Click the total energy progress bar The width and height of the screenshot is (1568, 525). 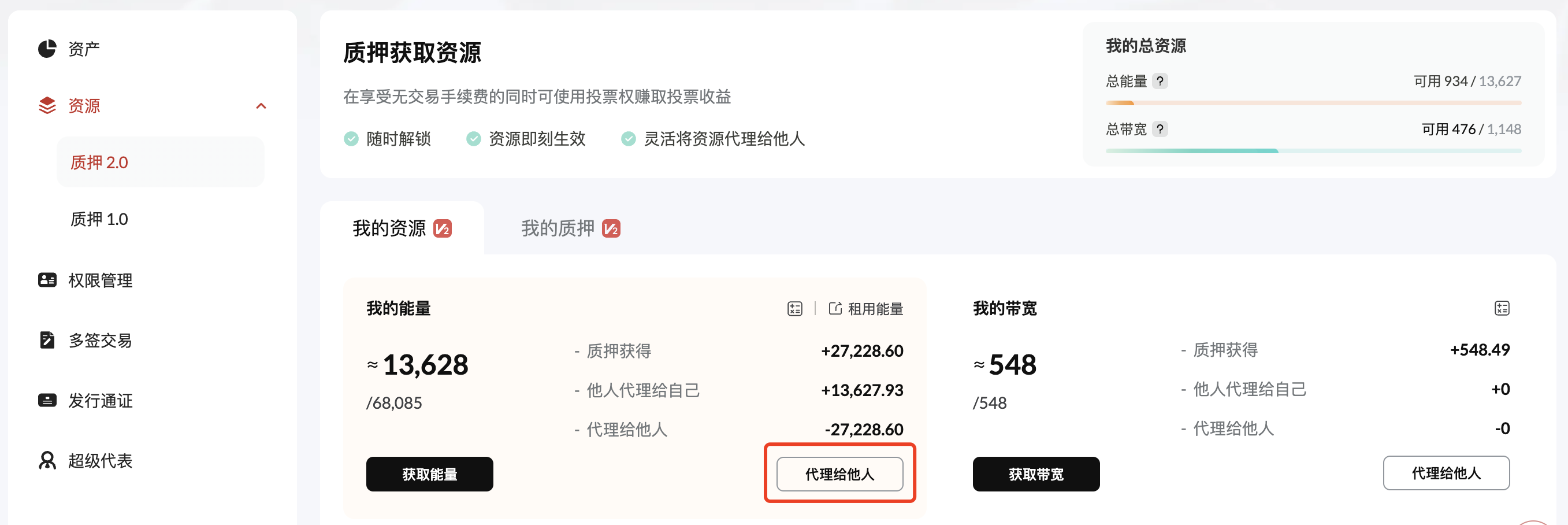pos(1313,103)
